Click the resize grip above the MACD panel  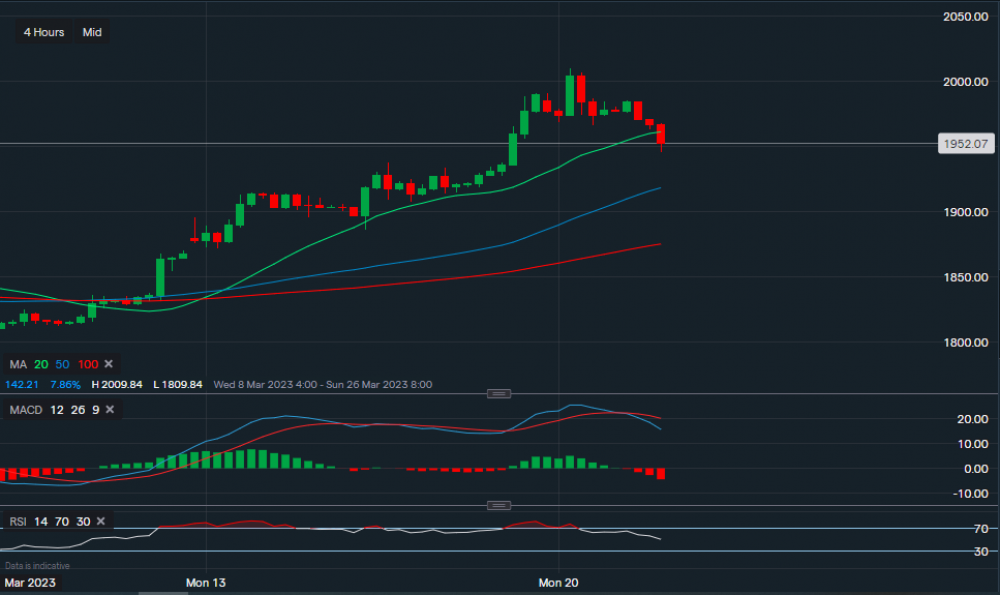click(x=498, y=393)
